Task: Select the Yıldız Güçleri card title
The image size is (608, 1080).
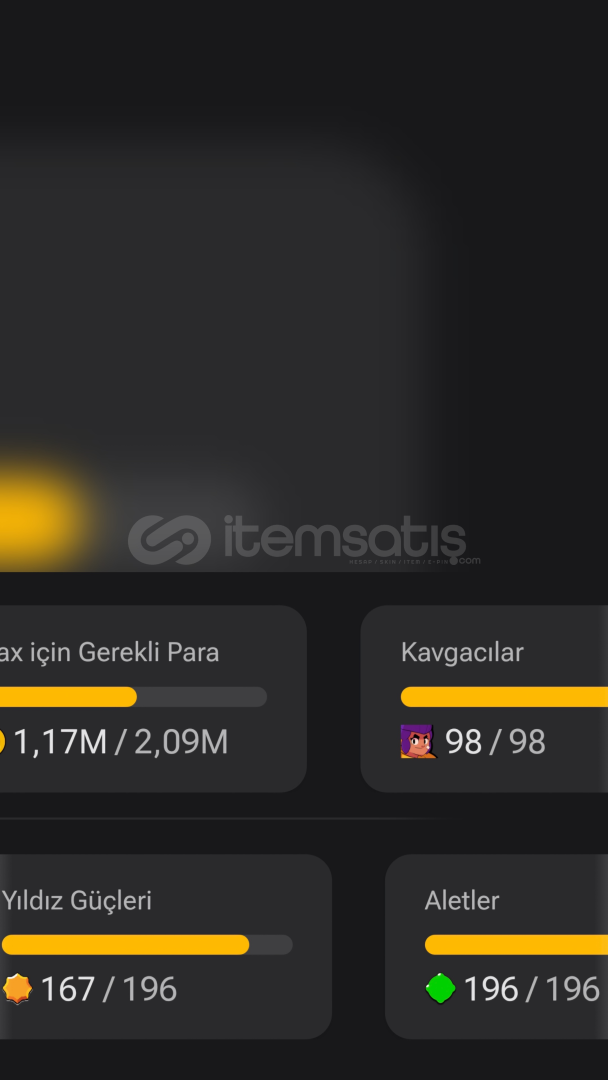Action: pyautogui.click(x=77, y=901)
